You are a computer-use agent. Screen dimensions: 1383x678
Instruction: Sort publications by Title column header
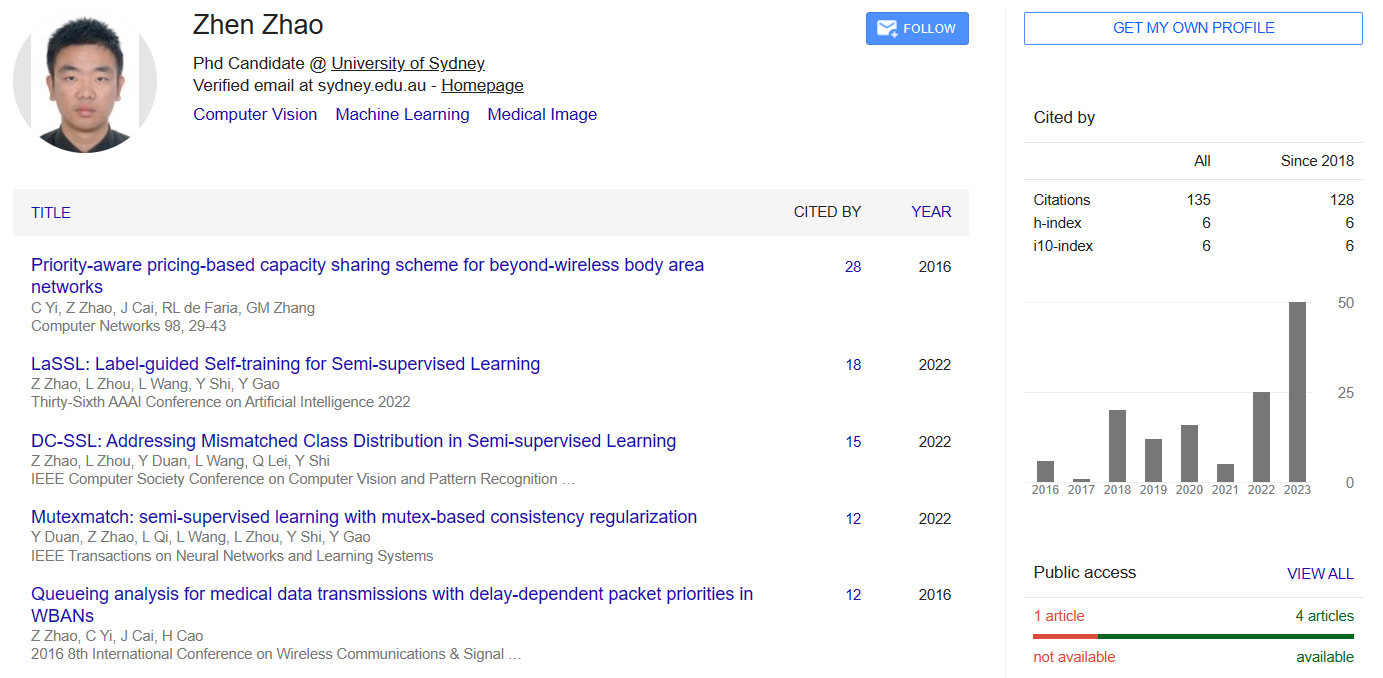51,213
